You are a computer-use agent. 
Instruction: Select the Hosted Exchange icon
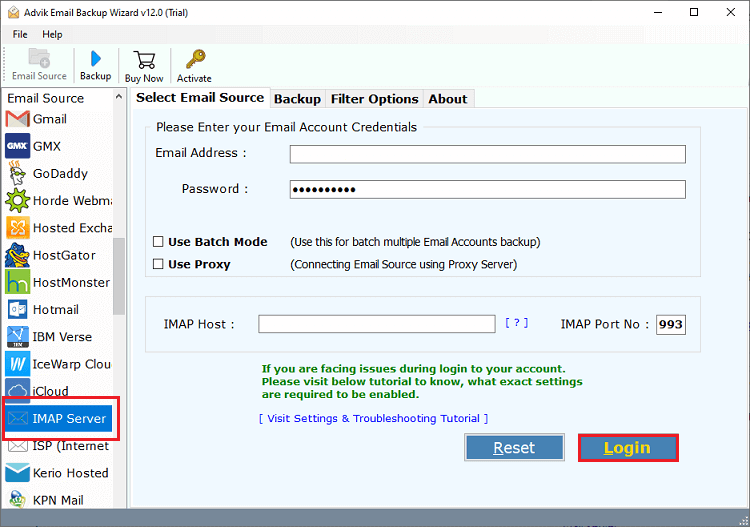click(17, 228)
